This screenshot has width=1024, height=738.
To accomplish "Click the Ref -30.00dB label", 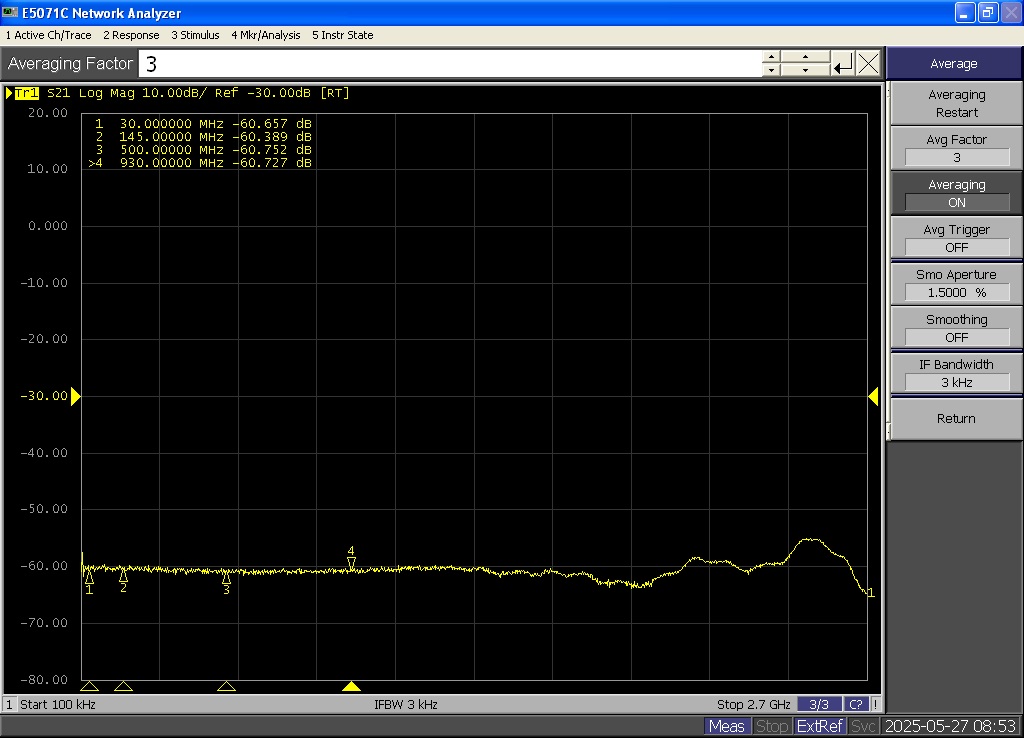I will click(x=263, y=93).
